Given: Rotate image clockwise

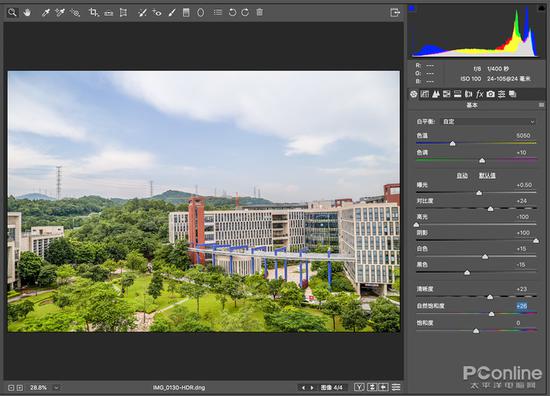Looking at the screenshot, I should click(245, 13).
